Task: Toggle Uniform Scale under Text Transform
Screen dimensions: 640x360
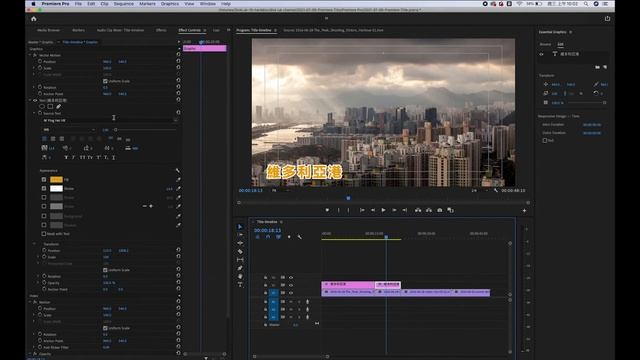Action: click(x=105, y=270)
